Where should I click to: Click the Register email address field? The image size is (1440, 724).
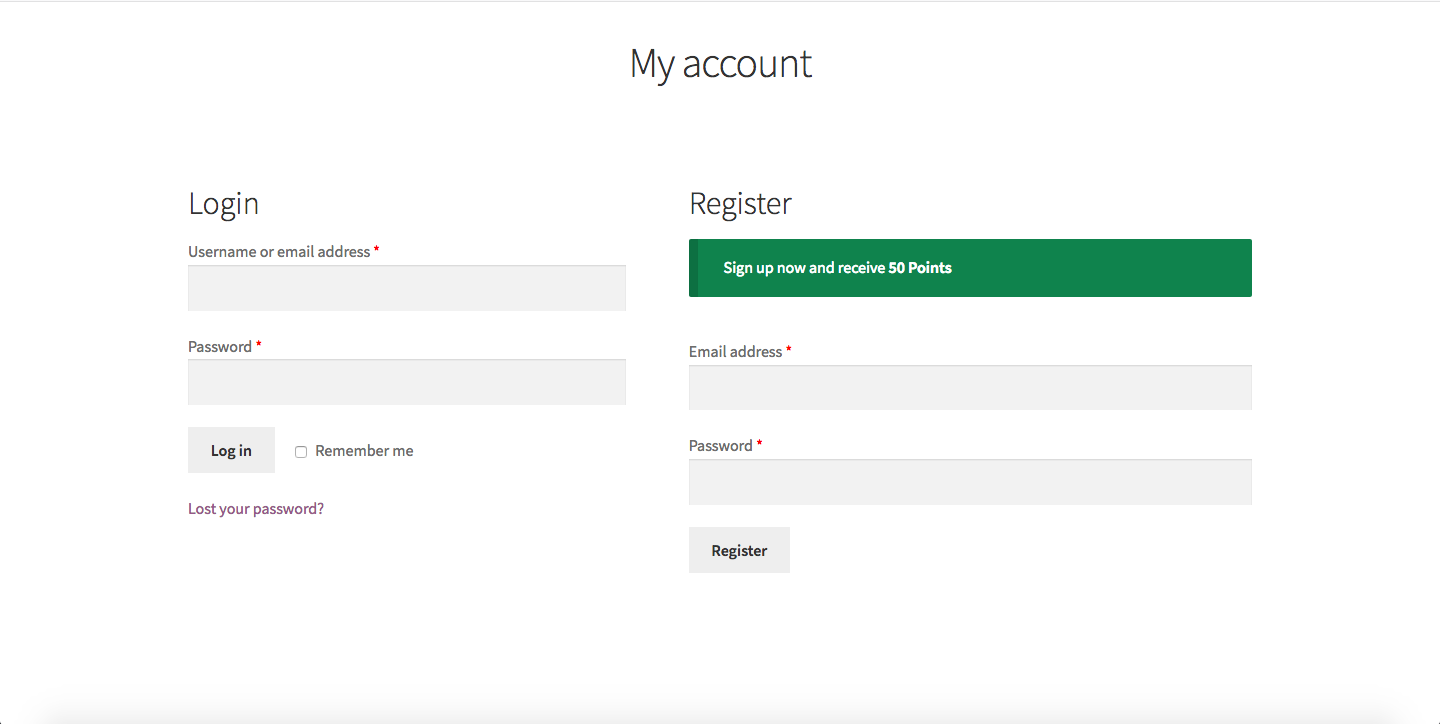pos(970,387)
